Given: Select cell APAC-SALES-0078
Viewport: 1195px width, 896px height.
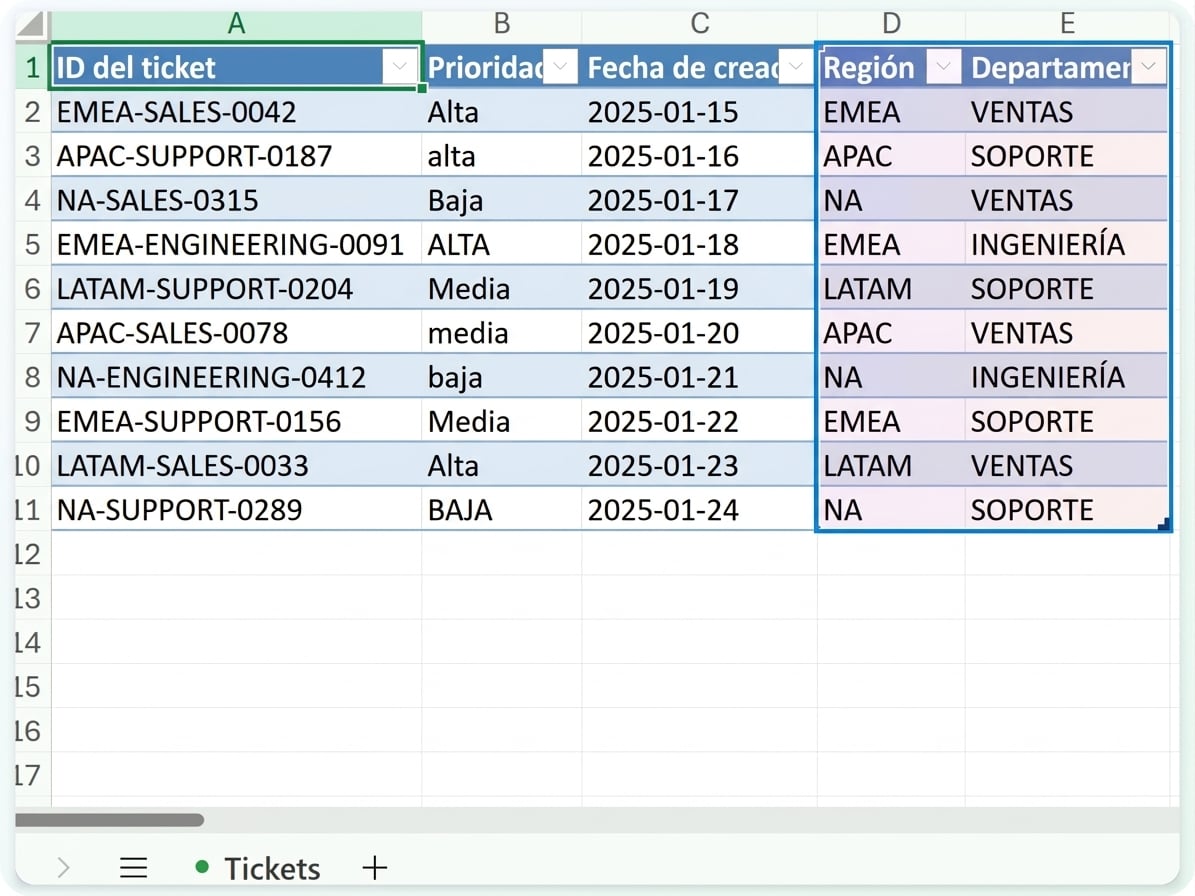Looking at the screenshot, I should tap(236, 333).
